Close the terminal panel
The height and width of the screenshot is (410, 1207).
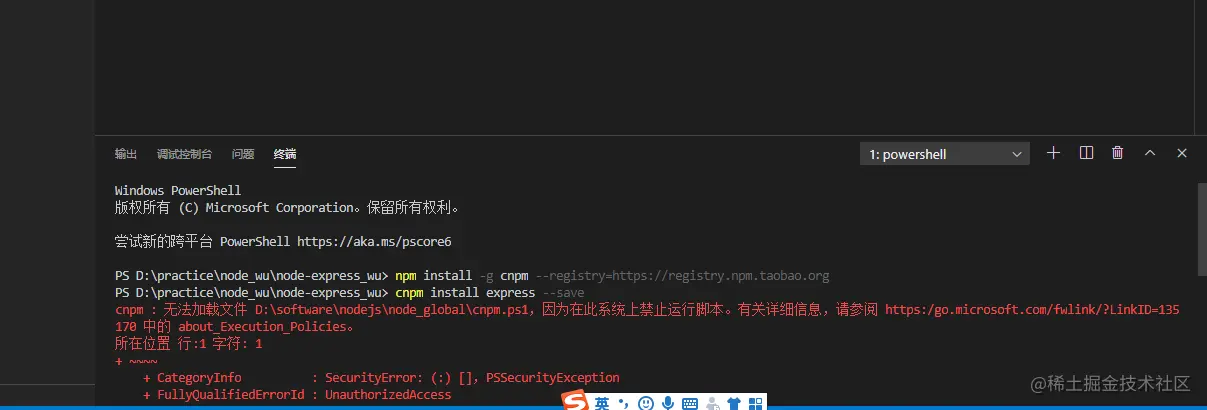tap(1182, 153)
